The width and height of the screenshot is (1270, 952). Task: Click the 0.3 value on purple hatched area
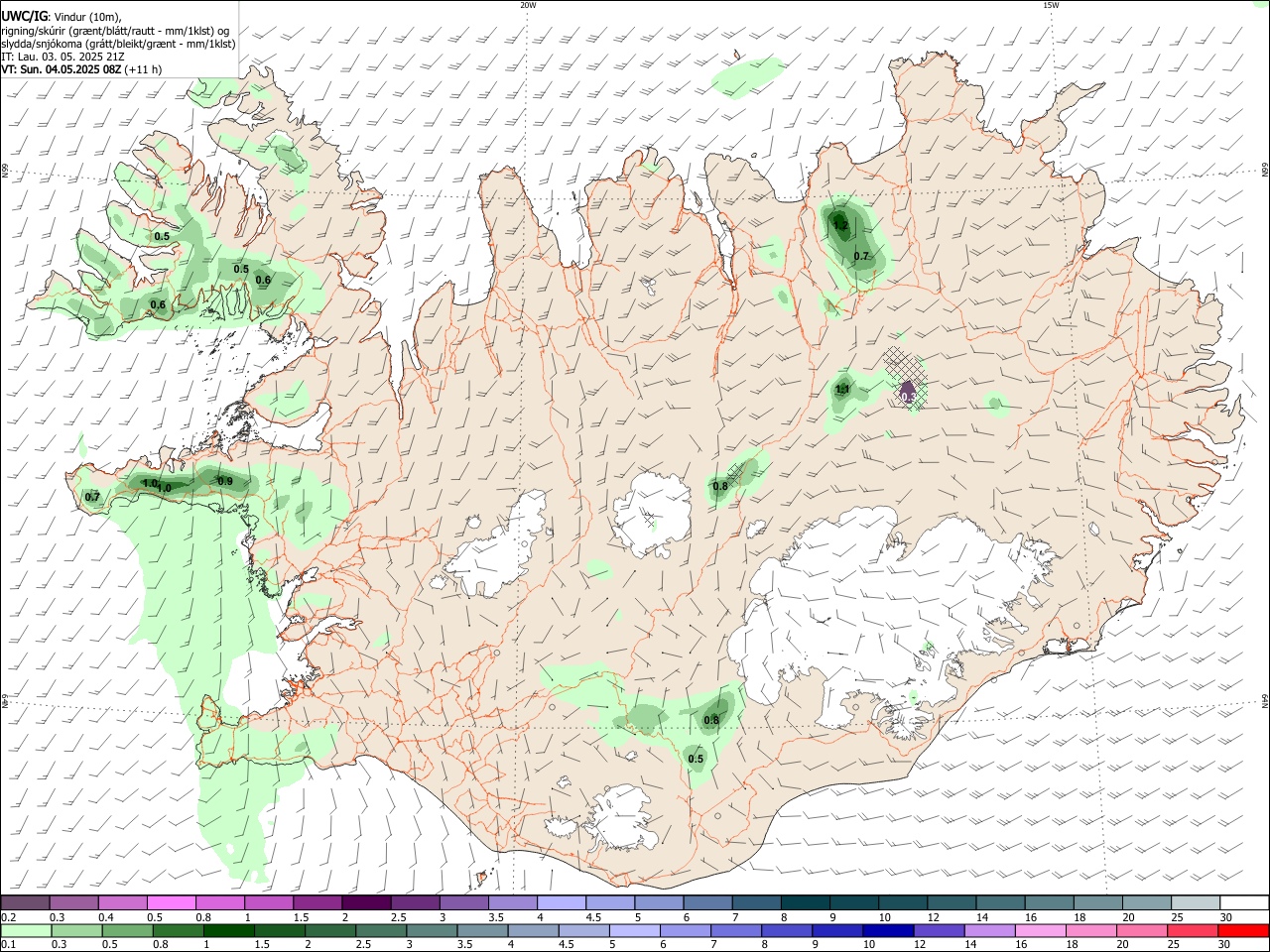(908, 397)
